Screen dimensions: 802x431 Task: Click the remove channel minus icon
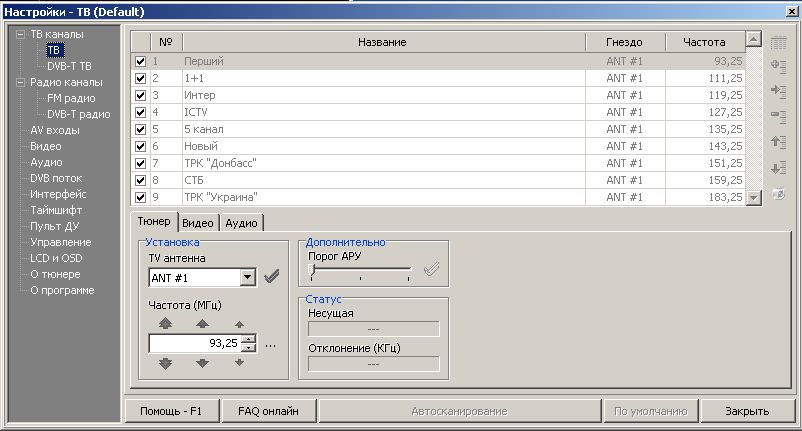[x=778, y=116]
